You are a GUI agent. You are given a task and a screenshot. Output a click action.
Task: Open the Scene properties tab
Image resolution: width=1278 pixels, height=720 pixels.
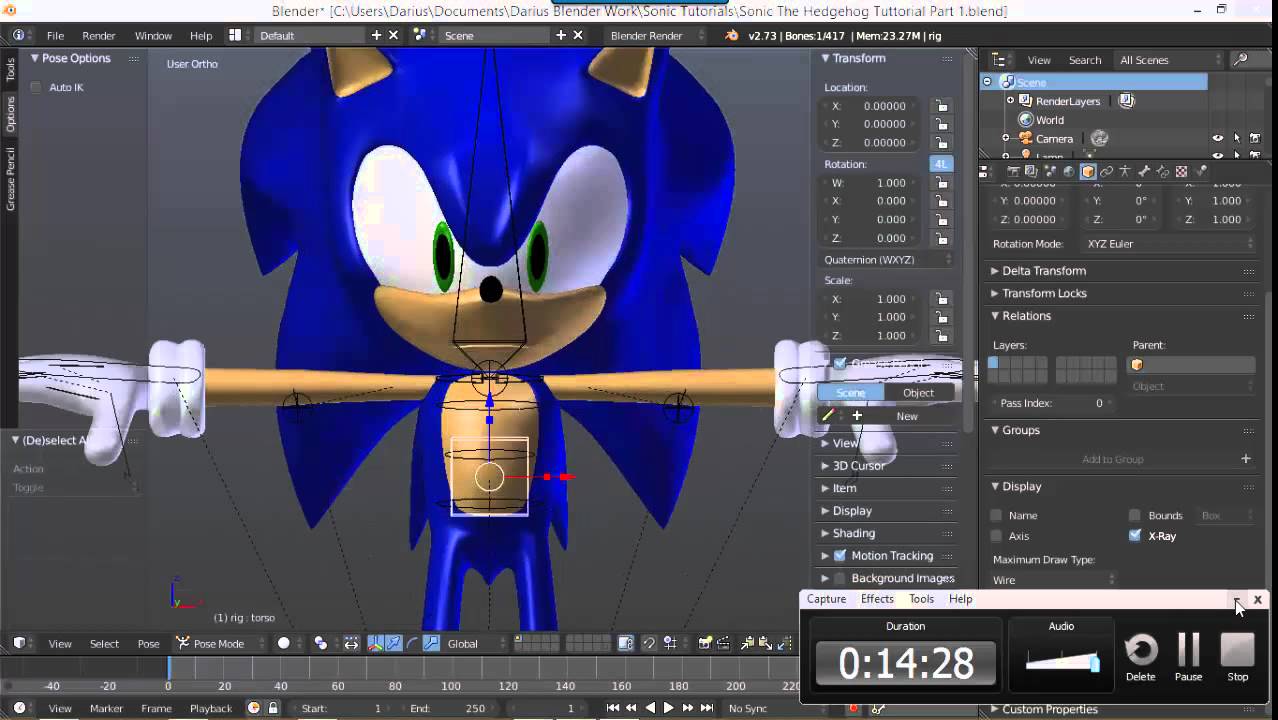point(1050,171)
